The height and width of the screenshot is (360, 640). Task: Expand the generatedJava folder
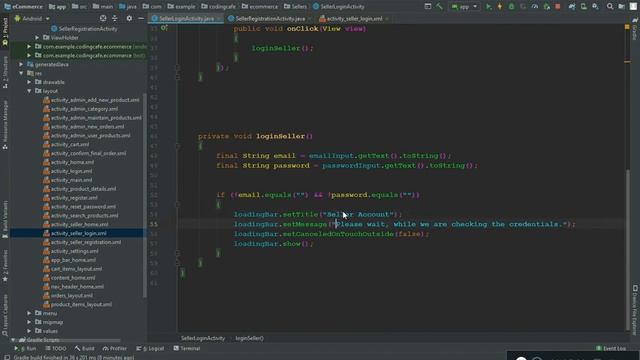click(x=21, y=64)
